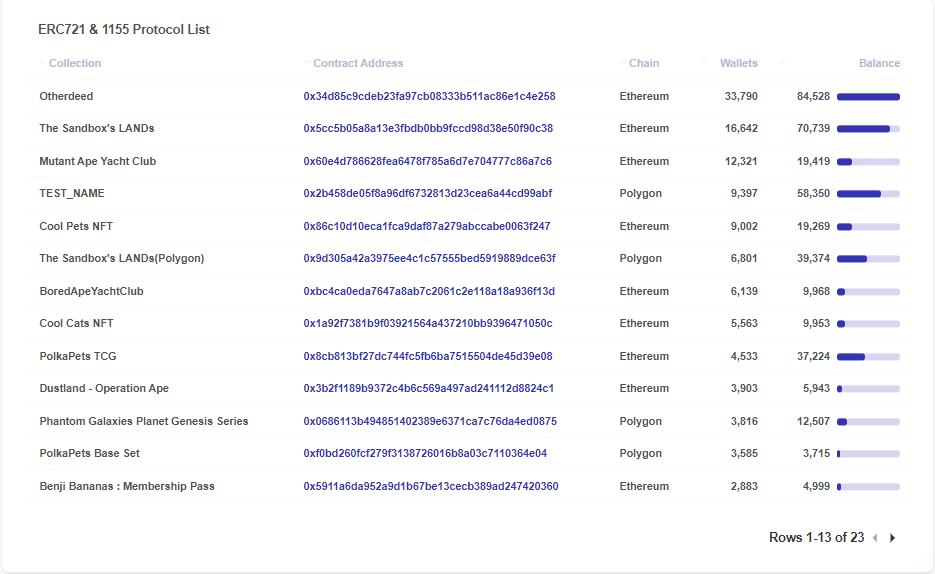Viewport: 935px width, 574px height.
Task: Open BoredApeYachtClub contract address link
Action: (429, 291)
